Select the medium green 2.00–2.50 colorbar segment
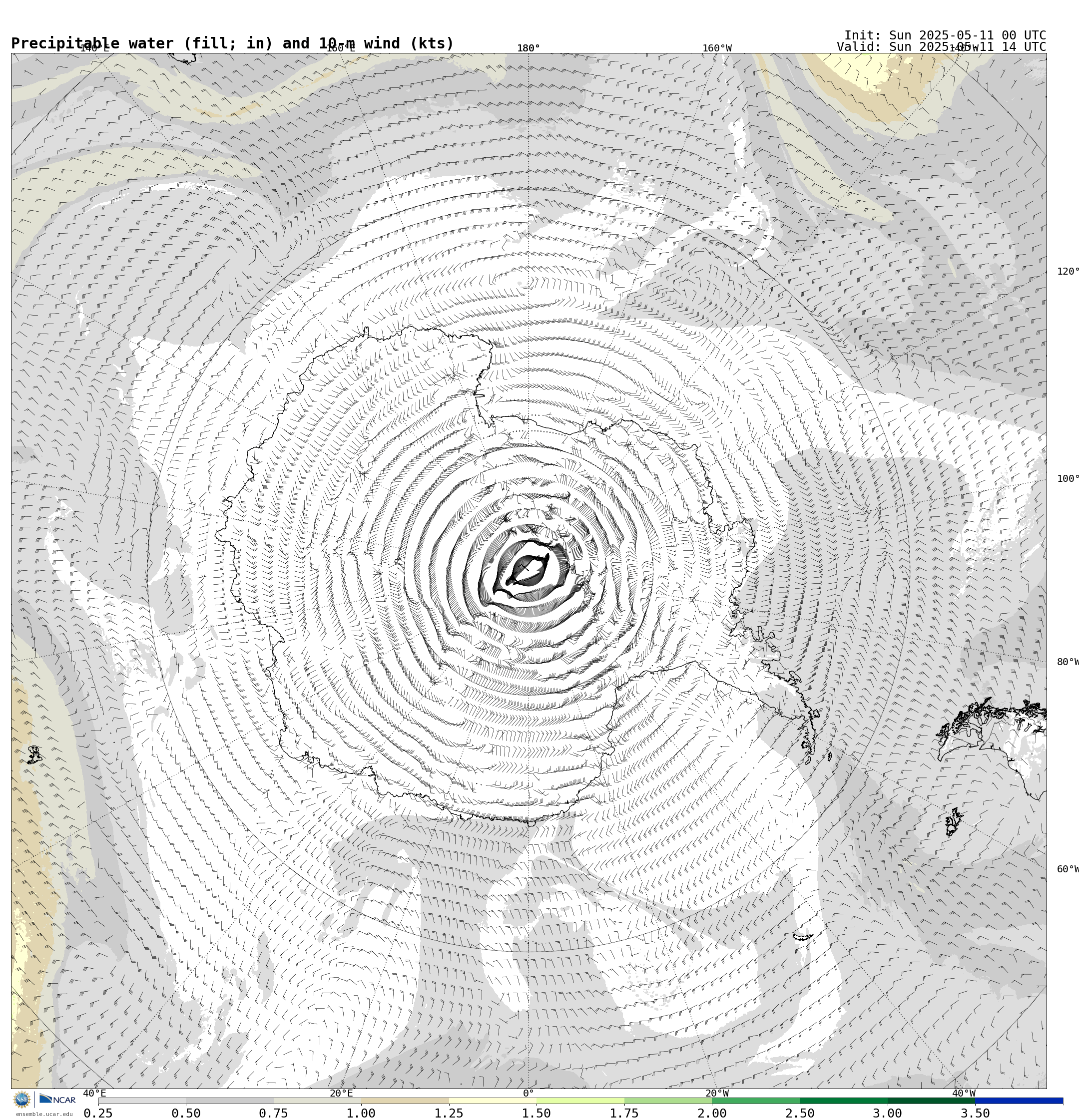Image resolution: width=1079 pixels, height=1120 pixels. 756,1101
